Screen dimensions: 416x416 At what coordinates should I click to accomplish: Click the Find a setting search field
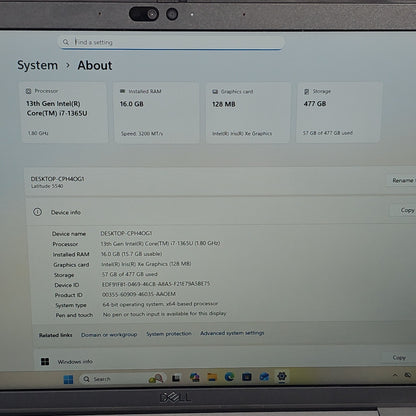pyautogui.click(x=172, y=42)
